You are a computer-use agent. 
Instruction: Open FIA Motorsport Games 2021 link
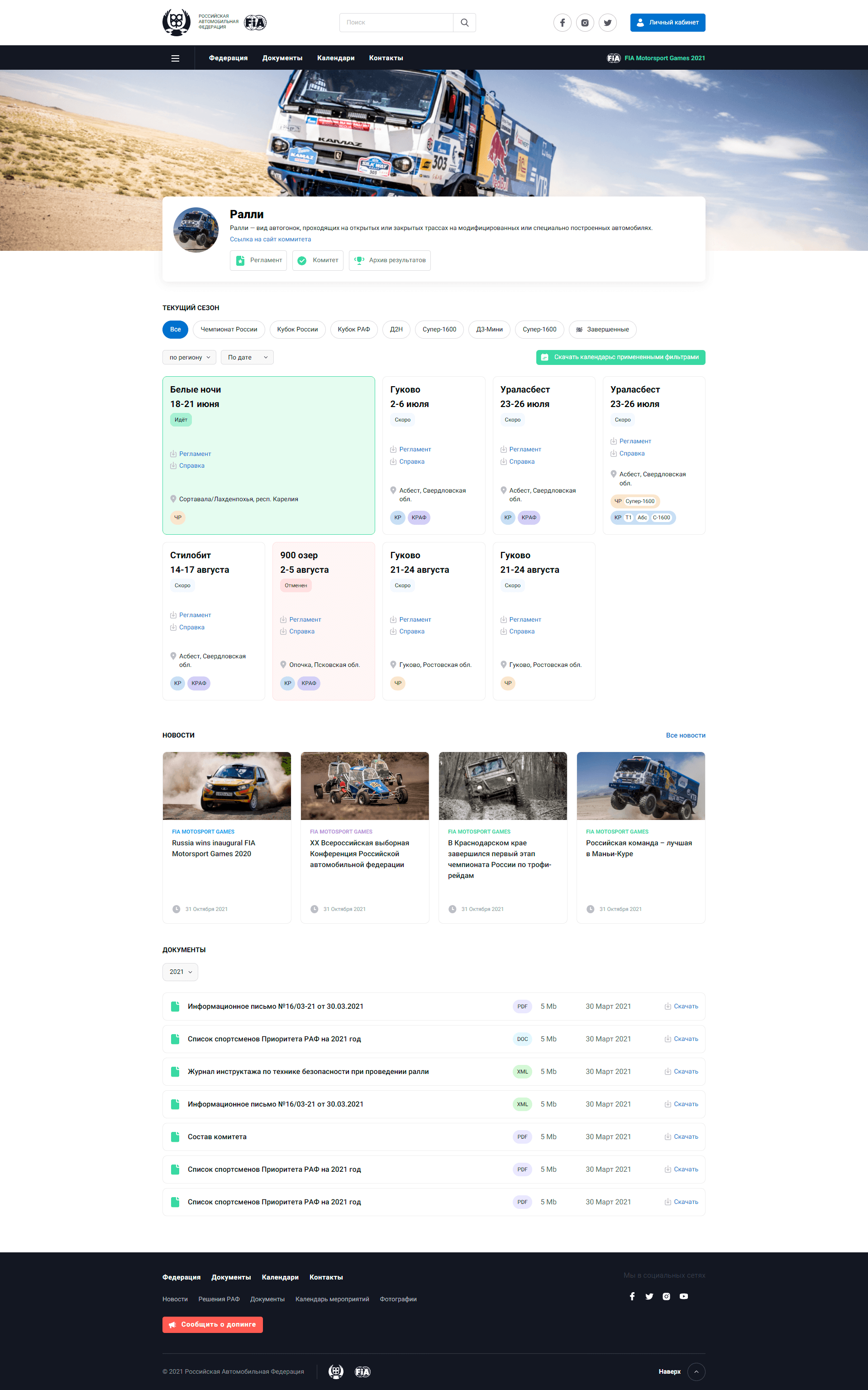[656, 58]
